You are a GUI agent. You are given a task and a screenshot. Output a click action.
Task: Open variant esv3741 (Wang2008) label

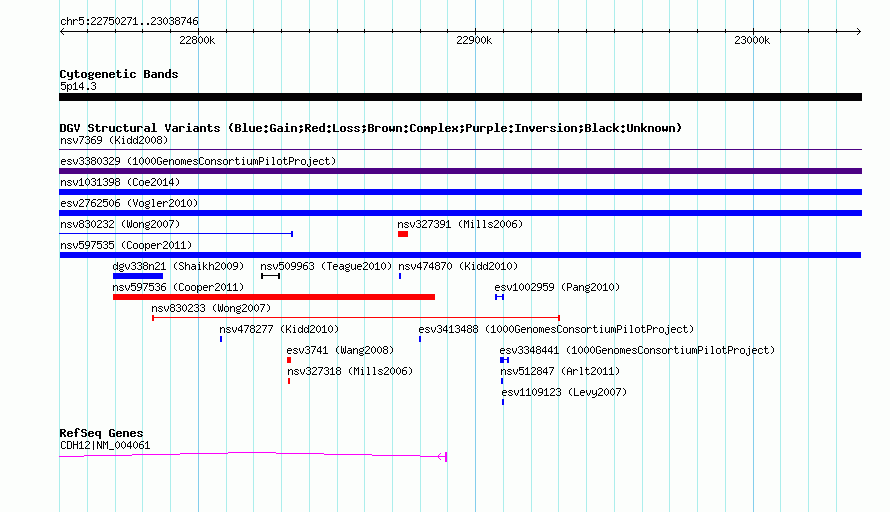click(x=340, y=350)
